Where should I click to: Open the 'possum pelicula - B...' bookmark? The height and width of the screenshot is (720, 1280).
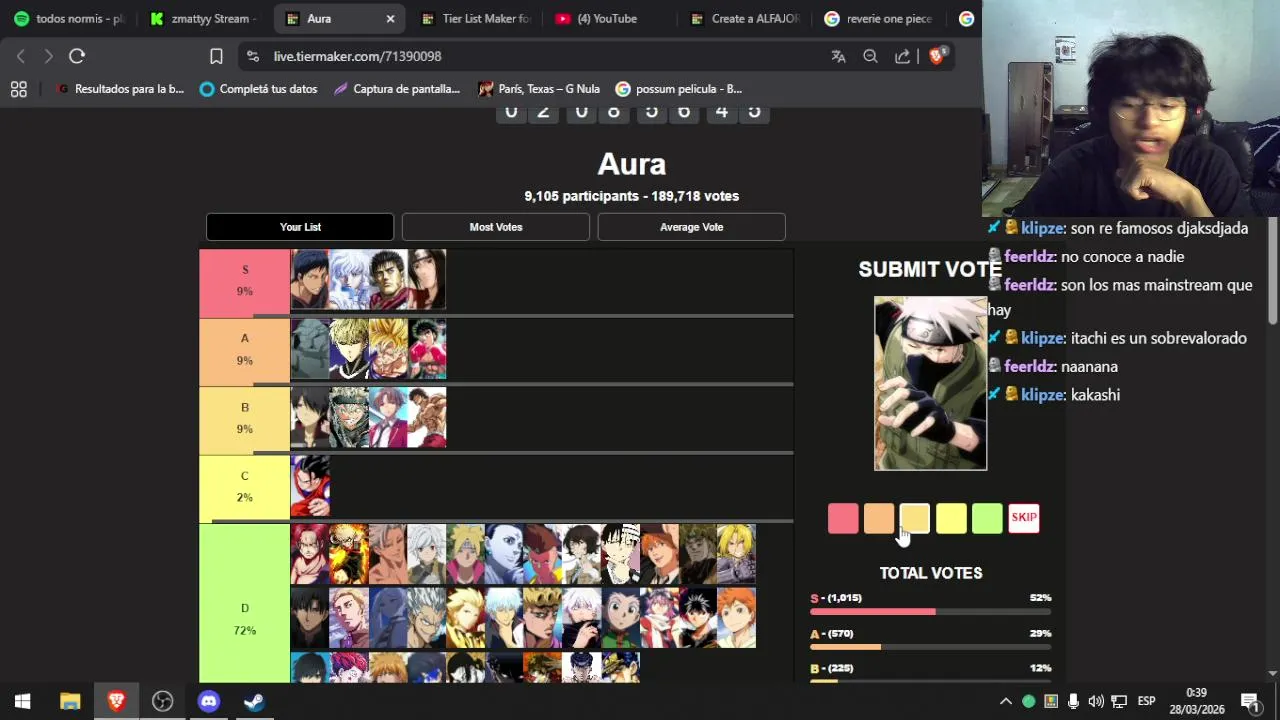tap(679, 89)
